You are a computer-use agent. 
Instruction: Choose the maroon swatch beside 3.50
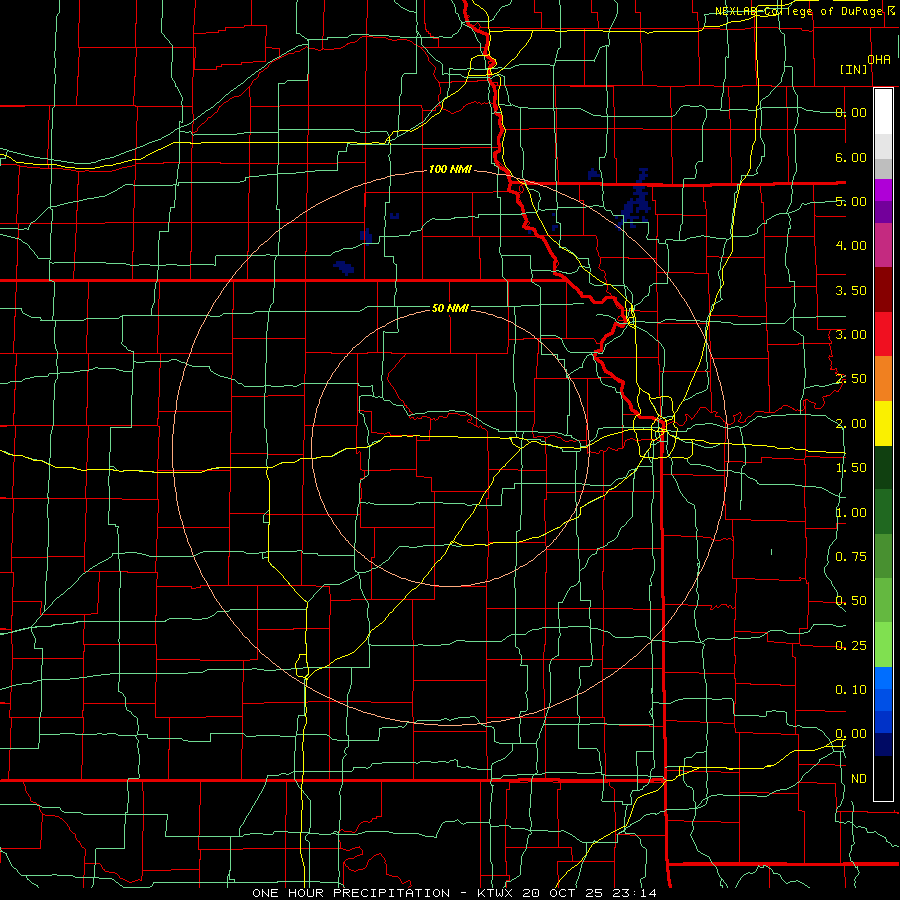click(x=883, y=290)
